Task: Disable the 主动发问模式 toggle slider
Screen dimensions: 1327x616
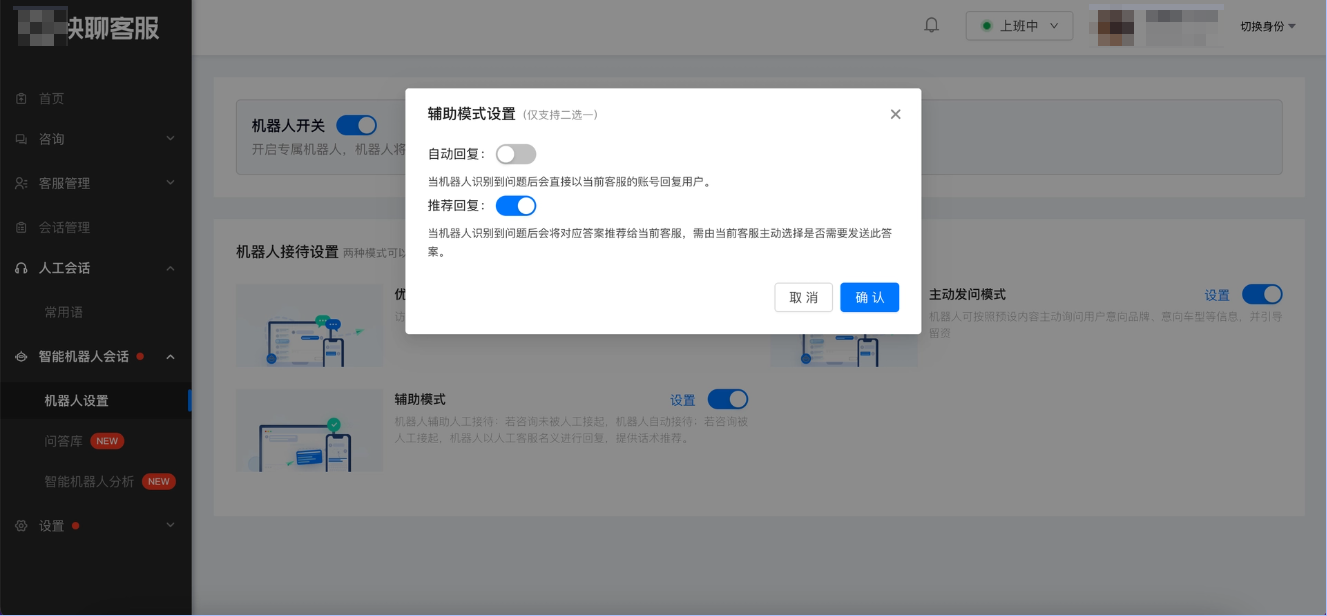Action: [1262, 294]
